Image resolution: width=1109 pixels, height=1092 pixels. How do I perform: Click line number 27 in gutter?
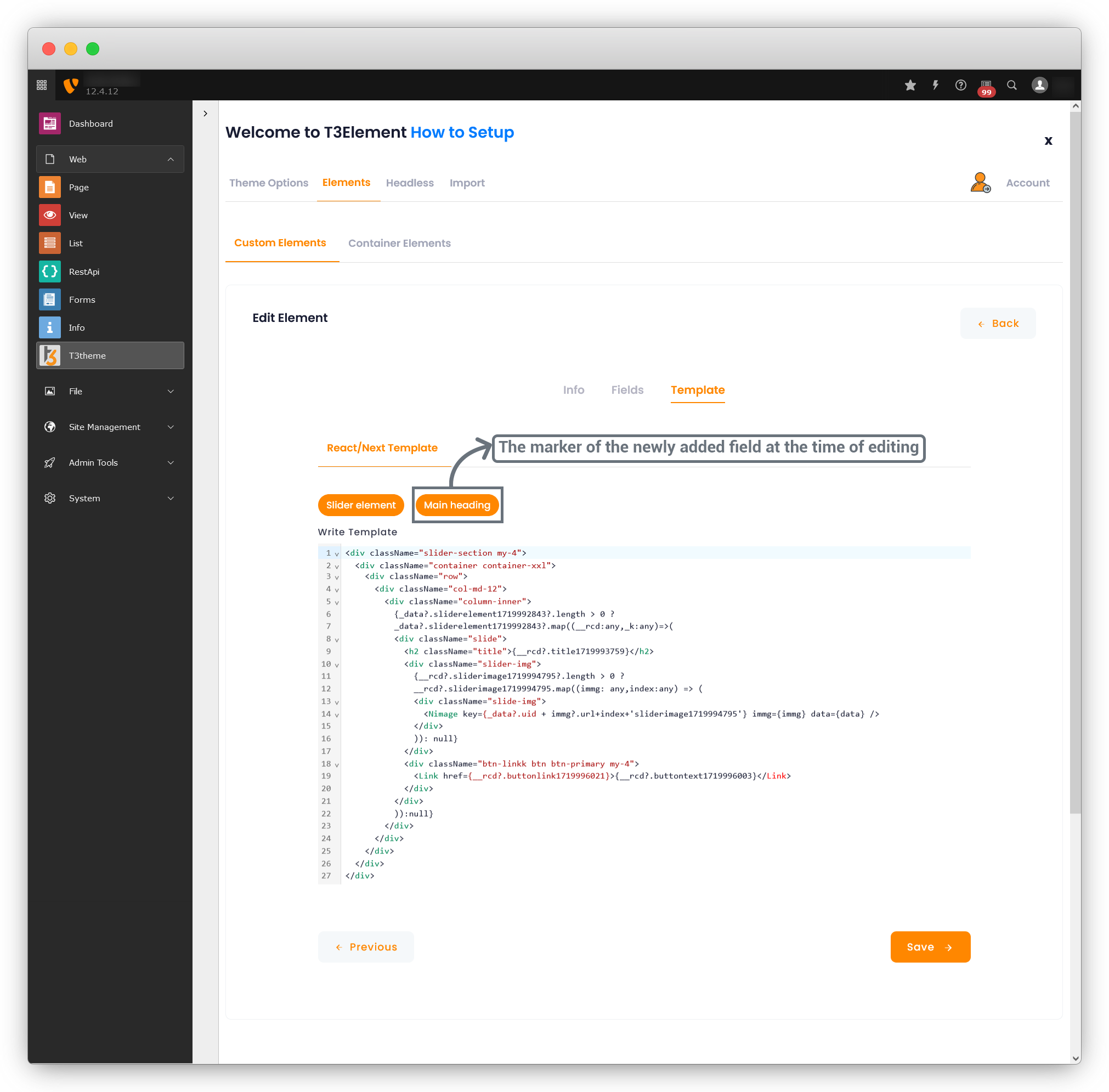326,876
